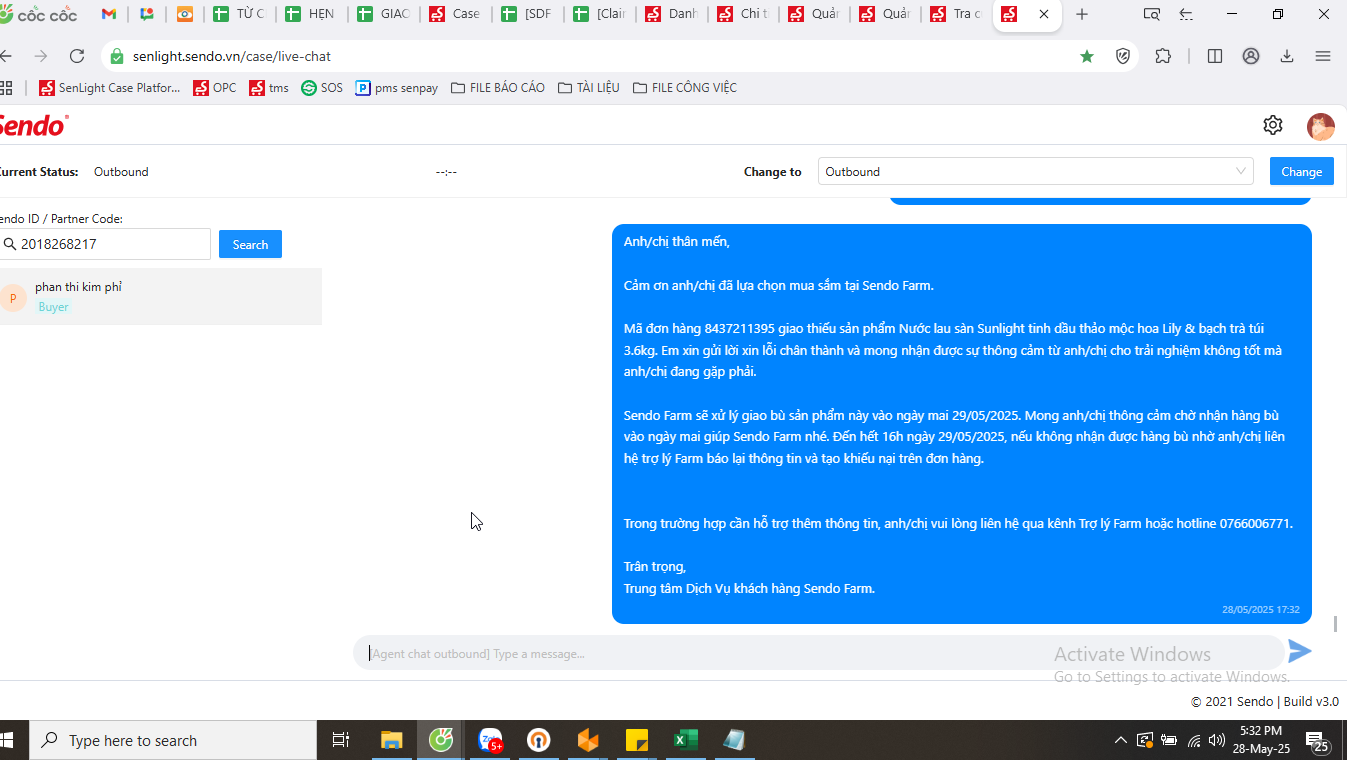Open Zalo from the taskbar
This screenshot has width=1347, height=760.
tap(490, 740)
